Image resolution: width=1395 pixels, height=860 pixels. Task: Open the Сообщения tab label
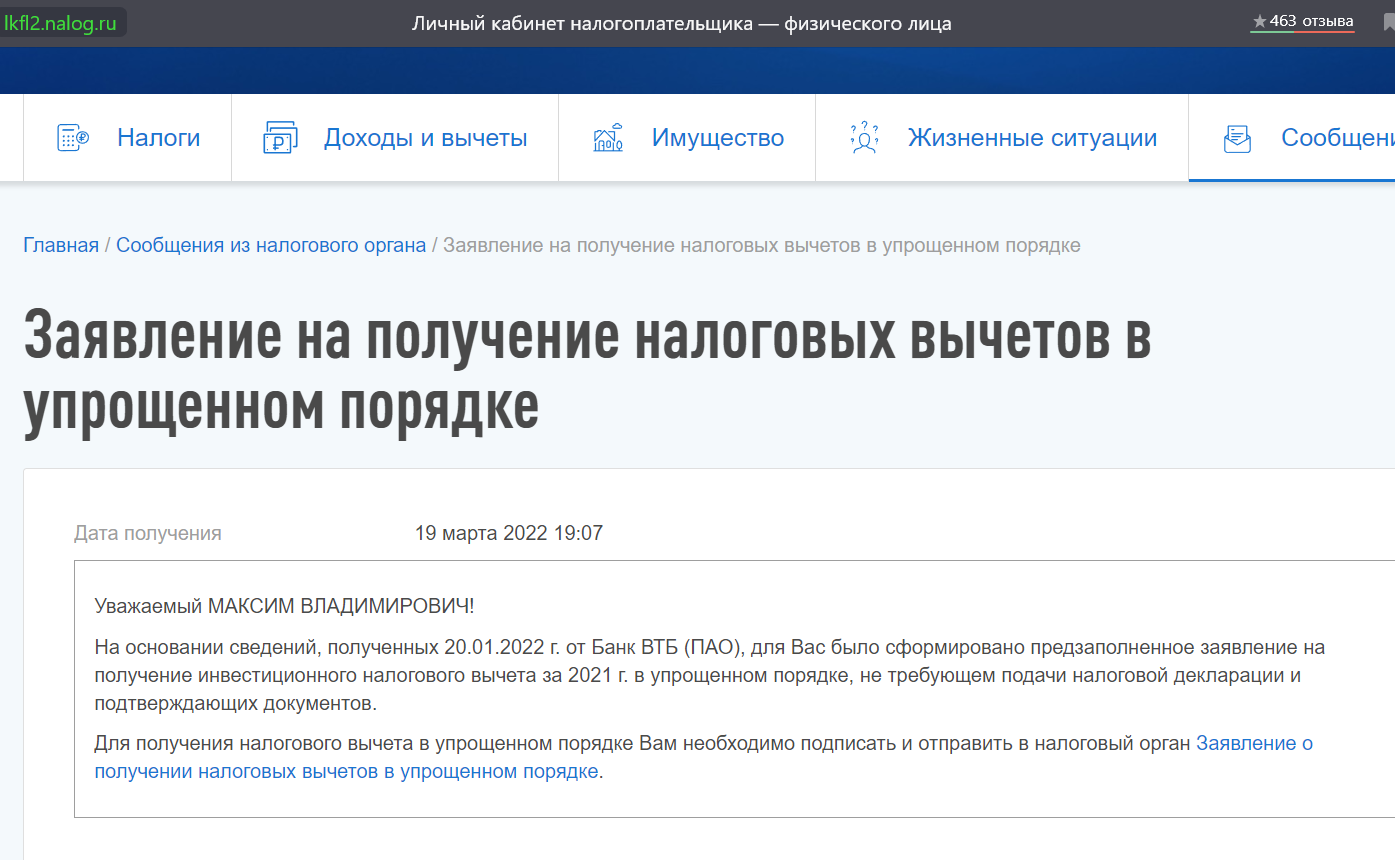[x=1338, y=138]
